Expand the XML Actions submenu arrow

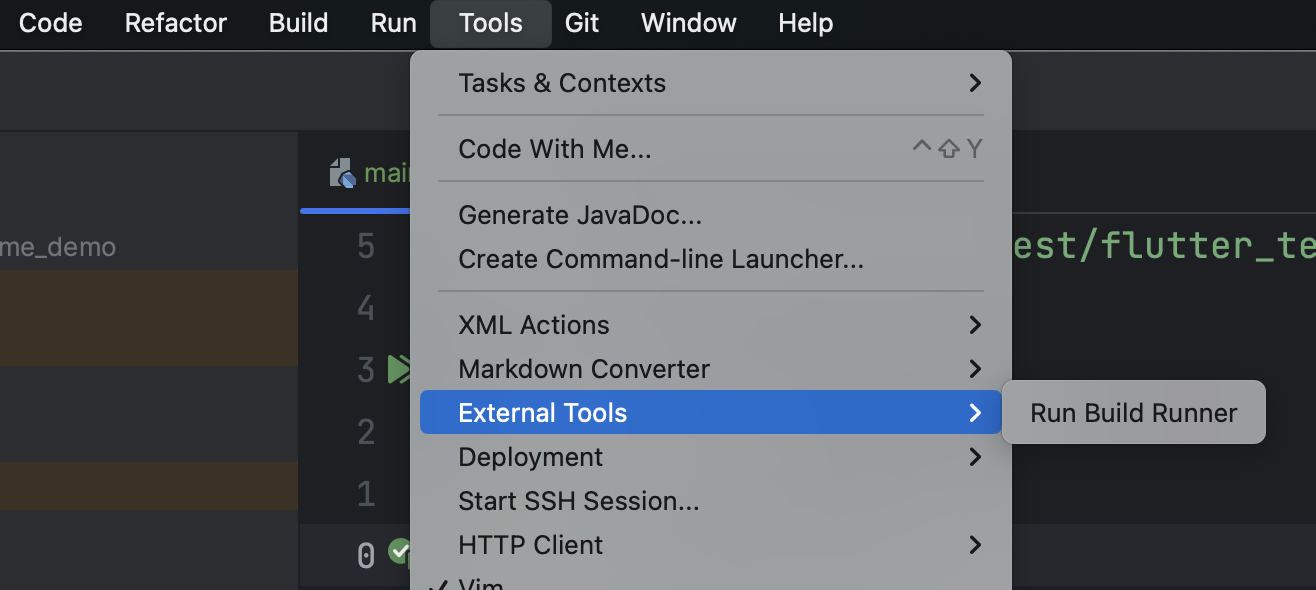[x=975, y=325]
